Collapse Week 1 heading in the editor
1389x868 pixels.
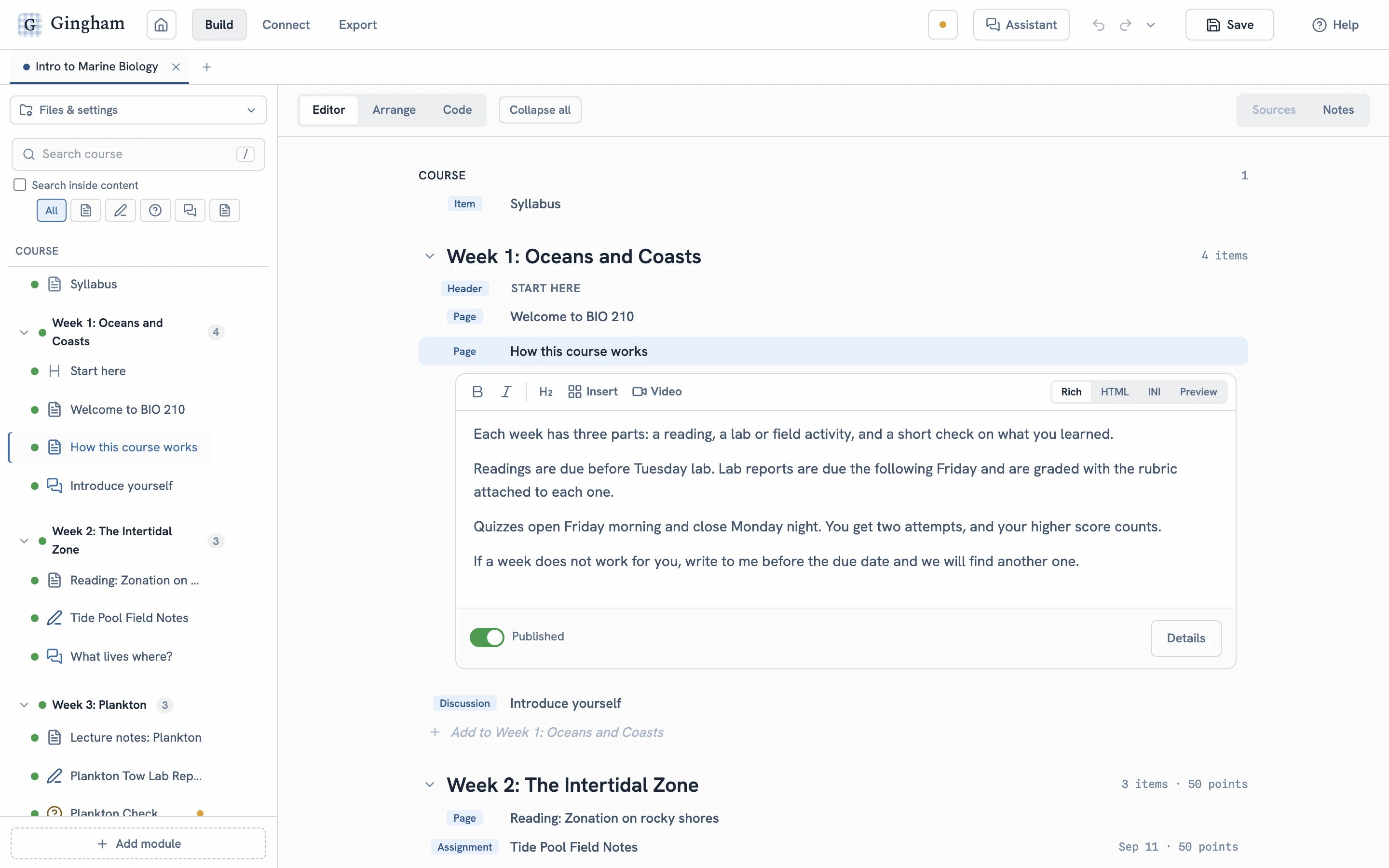429,256
